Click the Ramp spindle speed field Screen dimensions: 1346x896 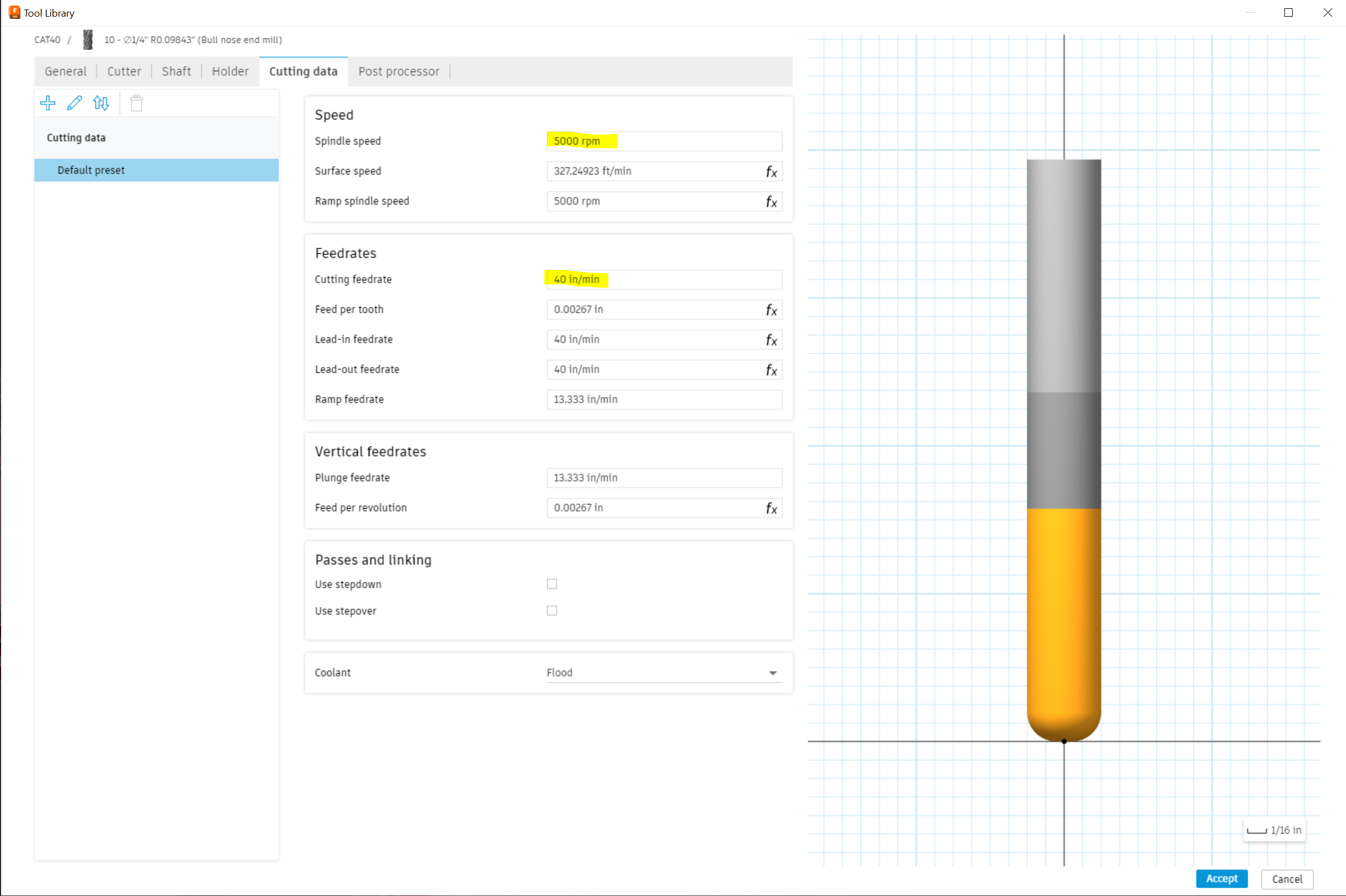click(x=664, y=201)
